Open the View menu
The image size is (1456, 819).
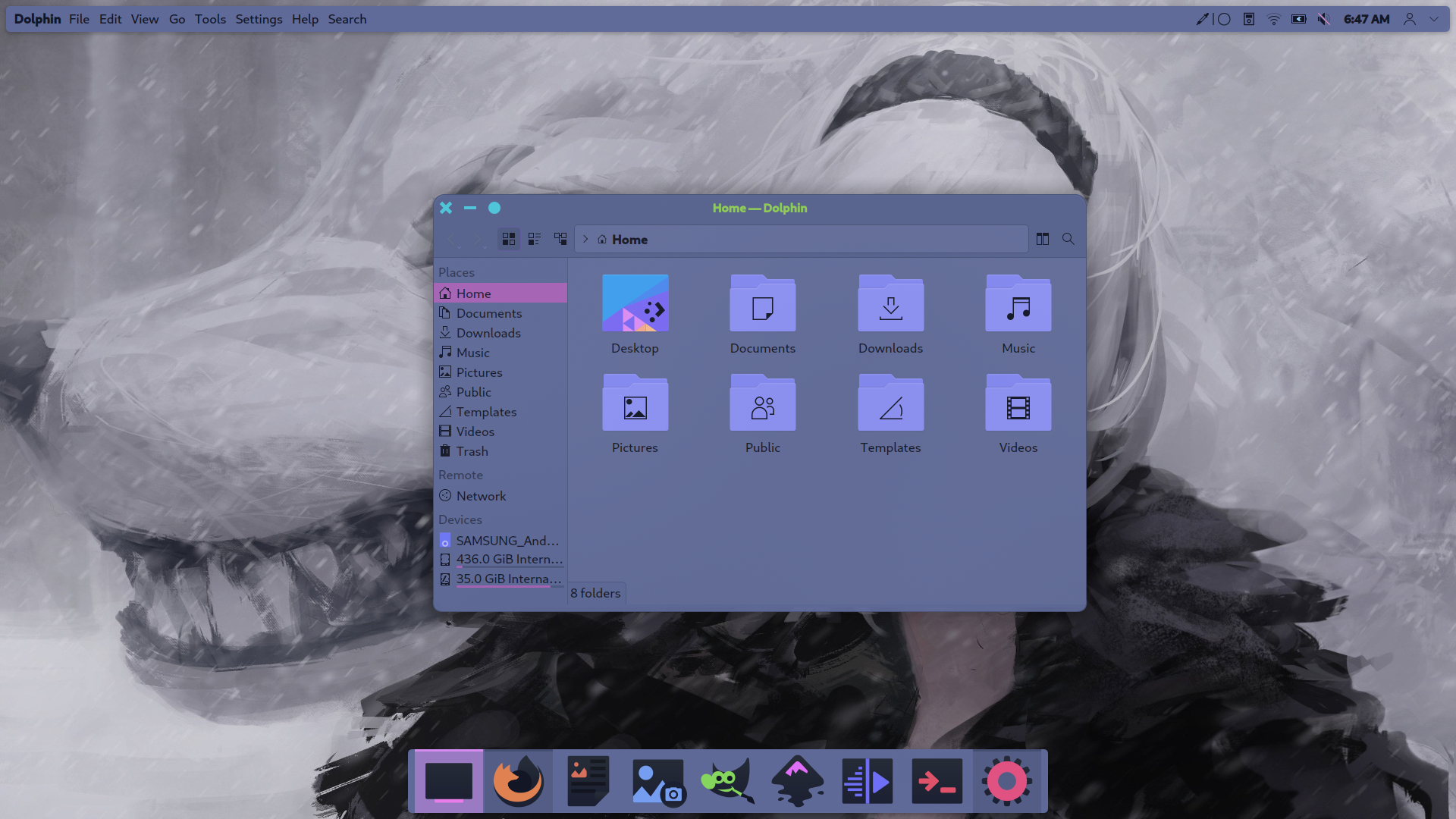tap(145, 19)
